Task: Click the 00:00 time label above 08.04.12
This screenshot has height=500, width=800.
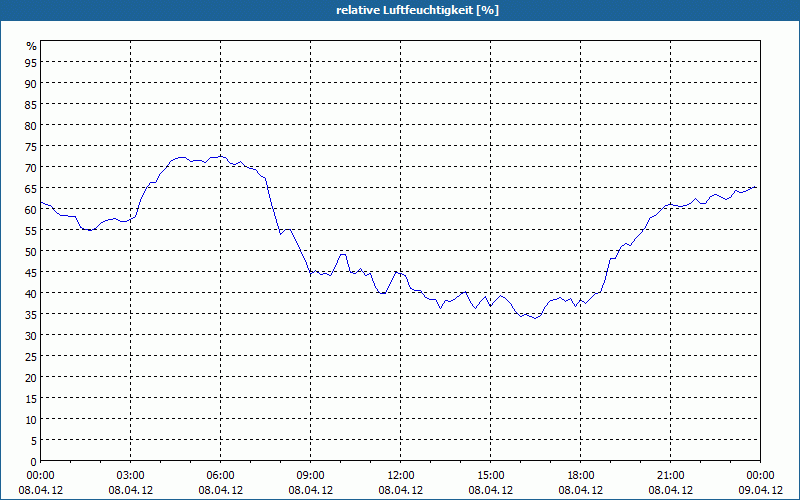Action: (41, 476)
